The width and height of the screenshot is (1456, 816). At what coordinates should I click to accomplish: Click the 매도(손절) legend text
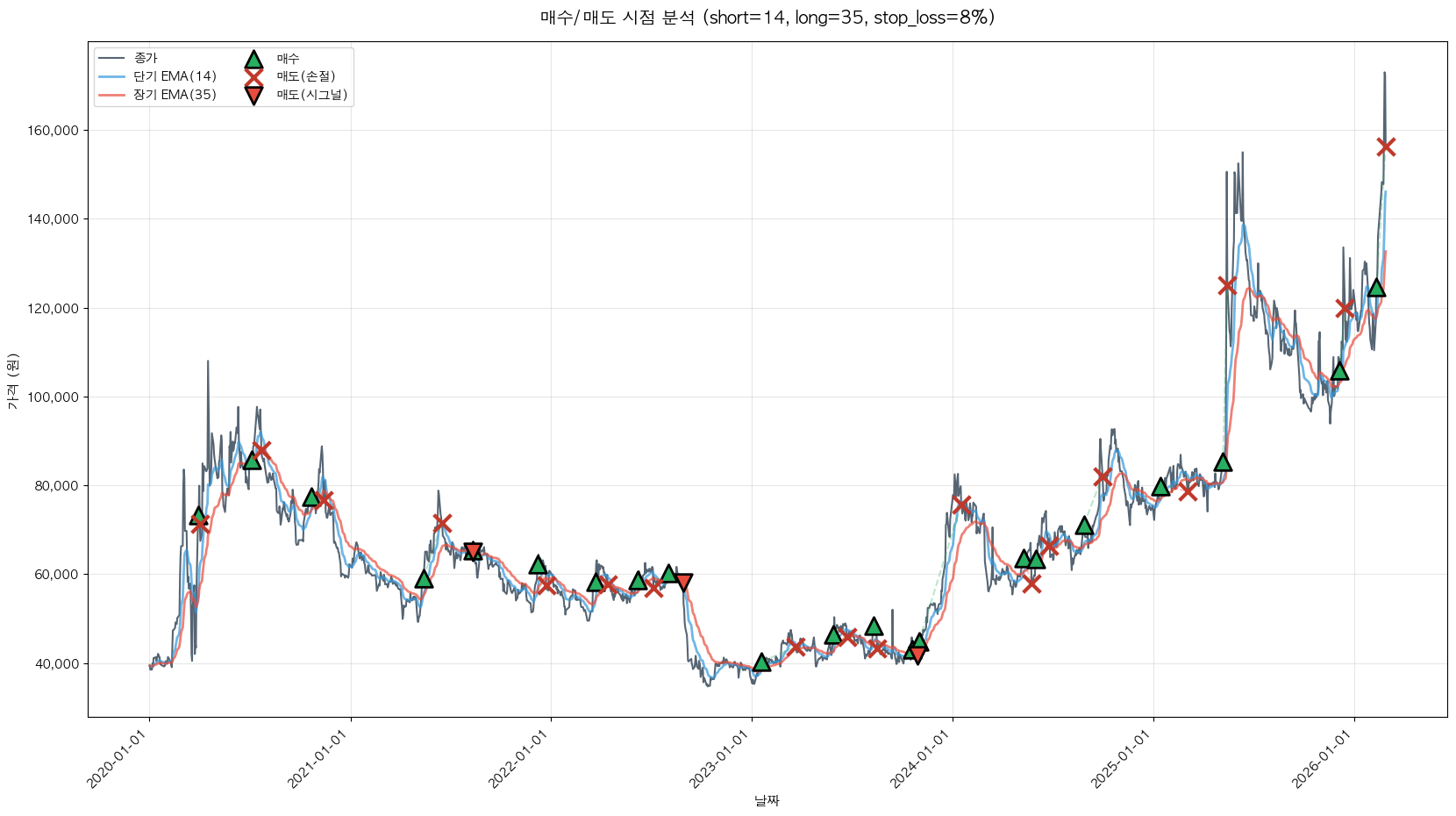pos(306,77)
